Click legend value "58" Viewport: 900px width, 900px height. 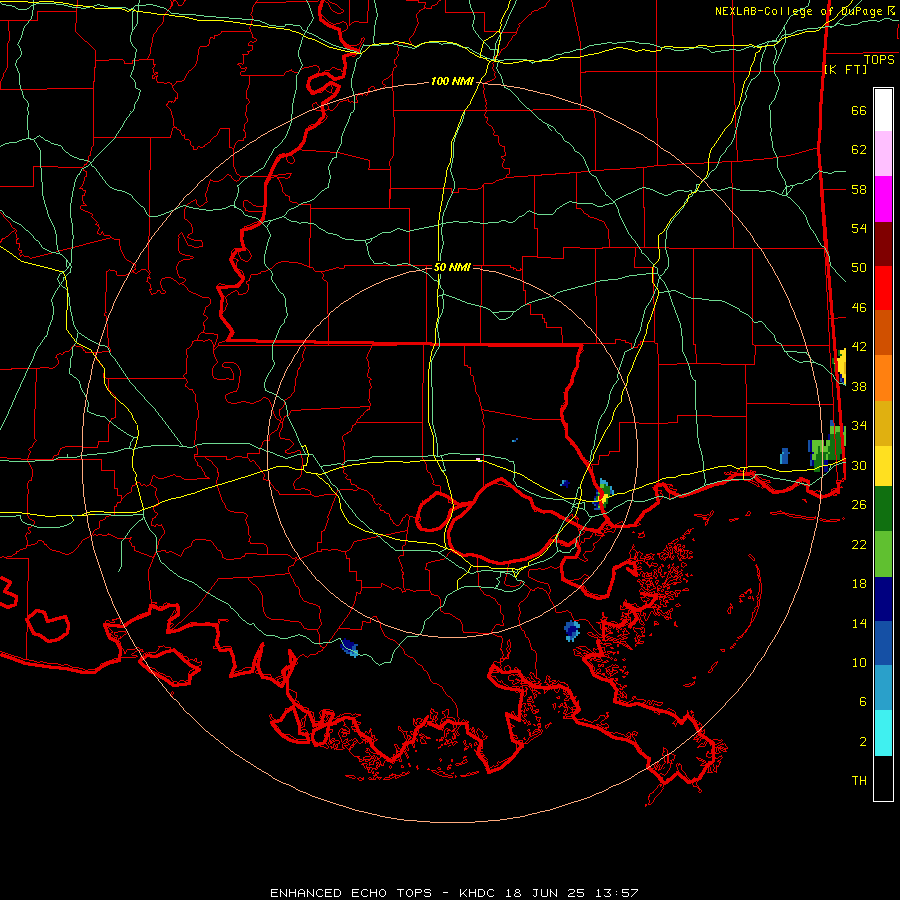(859, 189)
